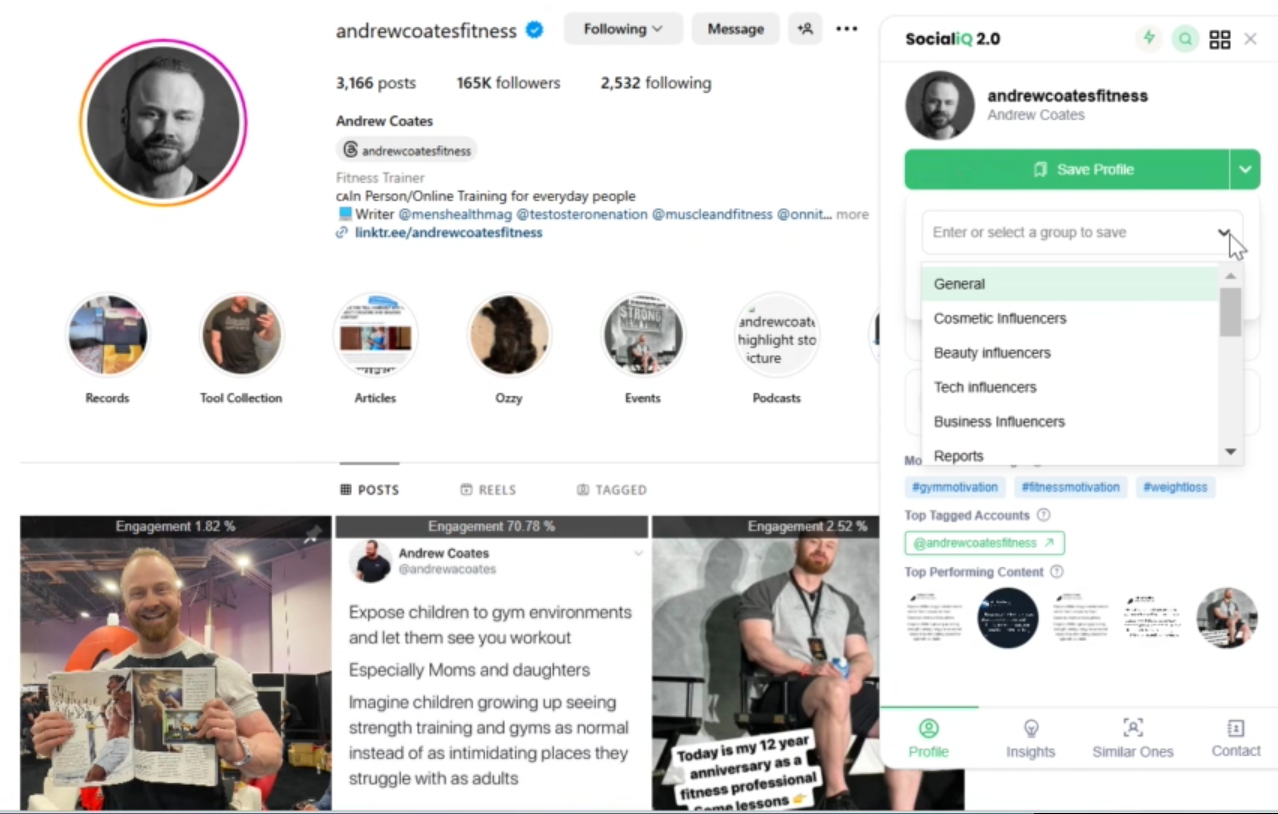Click the info icon beside Top Tagged Accounts

pos(1044,515)
